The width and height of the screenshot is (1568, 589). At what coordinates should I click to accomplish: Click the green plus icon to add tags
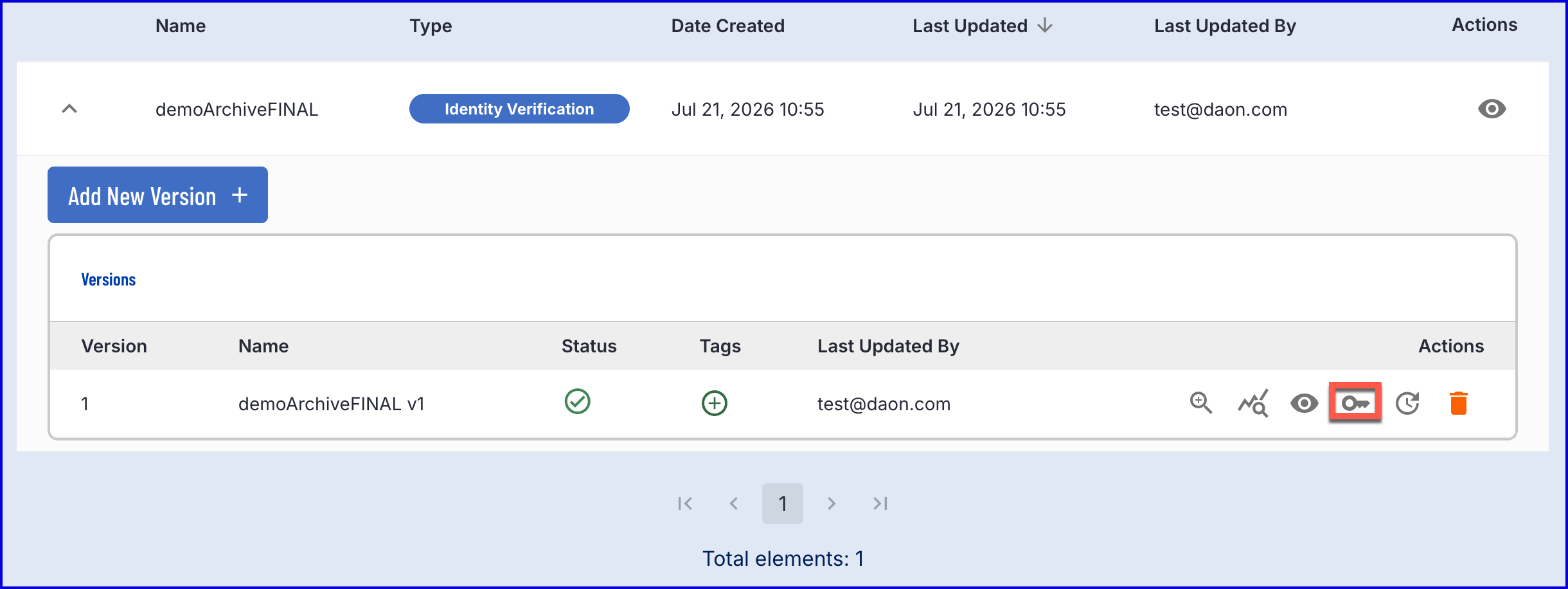714,403
